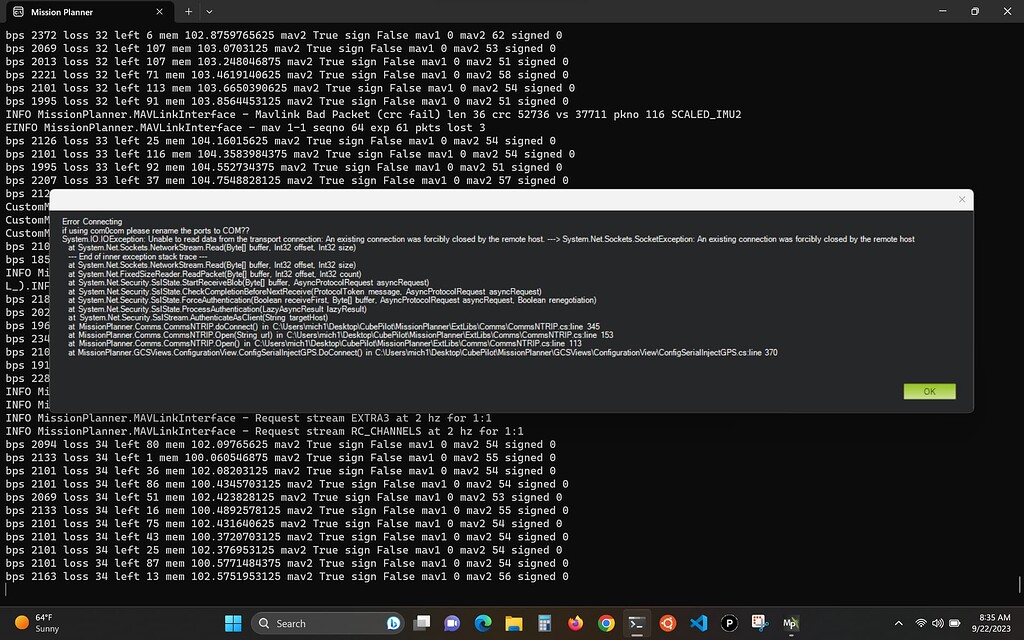Open the terminal tab dropdown chevron

point(207,11)
